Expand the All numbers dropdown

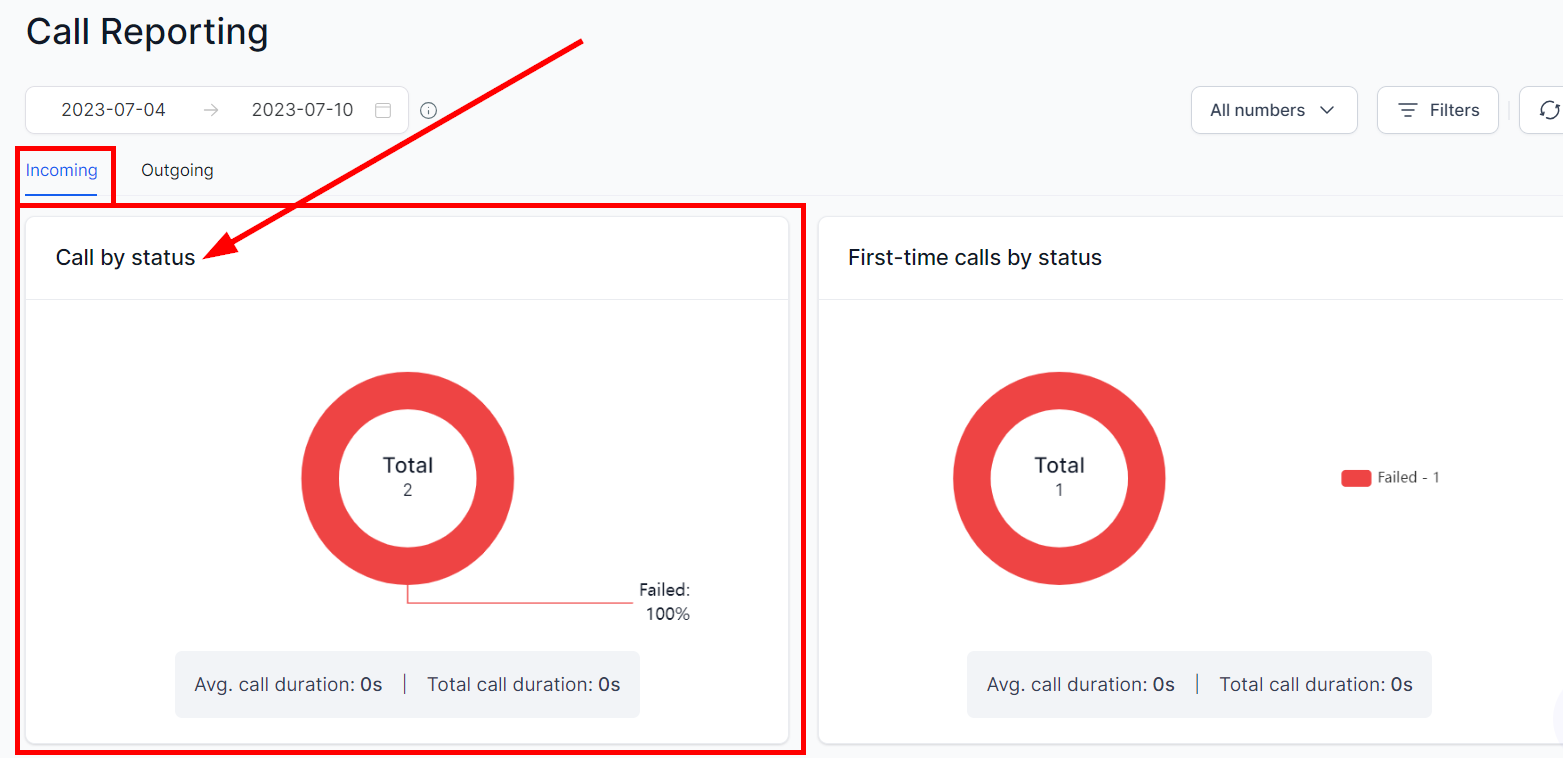click(x=1273, y=110)
